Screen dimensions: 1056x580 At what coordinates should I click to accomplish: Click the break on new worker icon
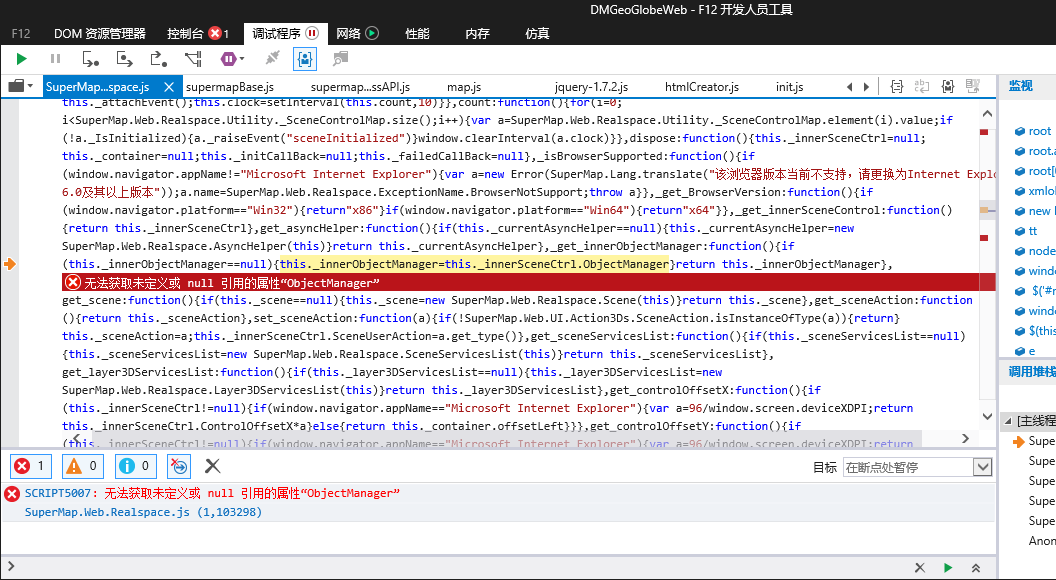(x=193, y=59)
